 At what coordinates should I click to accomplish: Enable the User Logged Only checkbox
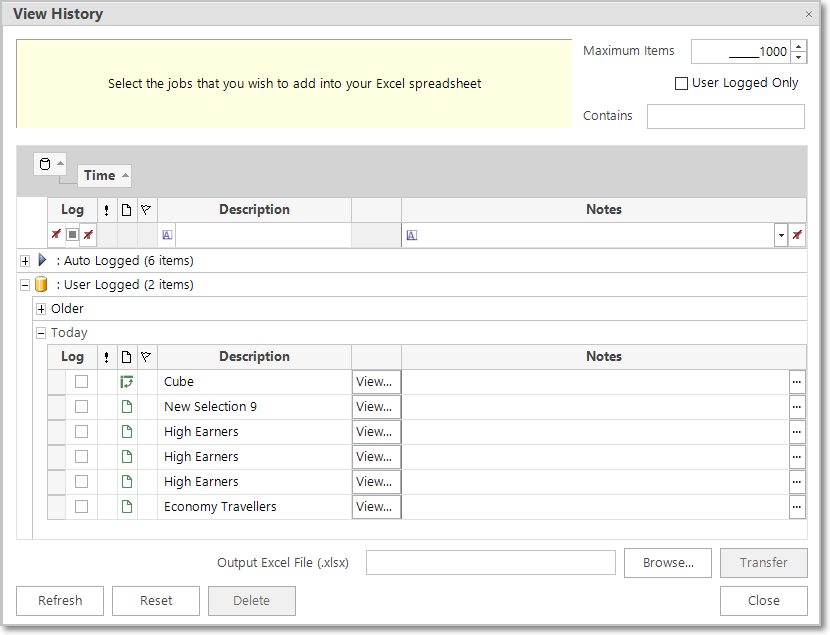point(681,83)
